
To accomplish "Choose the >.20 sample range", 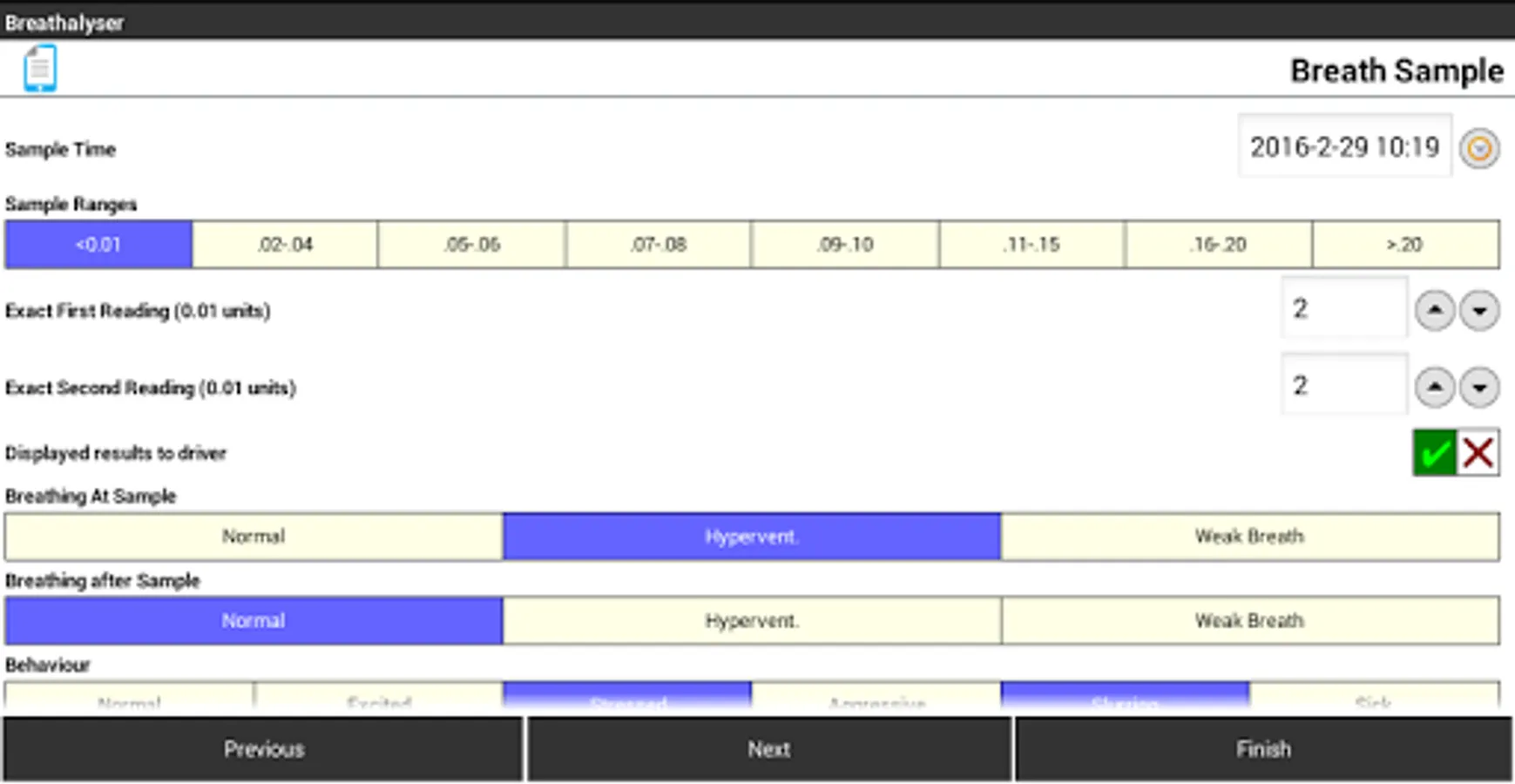I will 1405,245.
